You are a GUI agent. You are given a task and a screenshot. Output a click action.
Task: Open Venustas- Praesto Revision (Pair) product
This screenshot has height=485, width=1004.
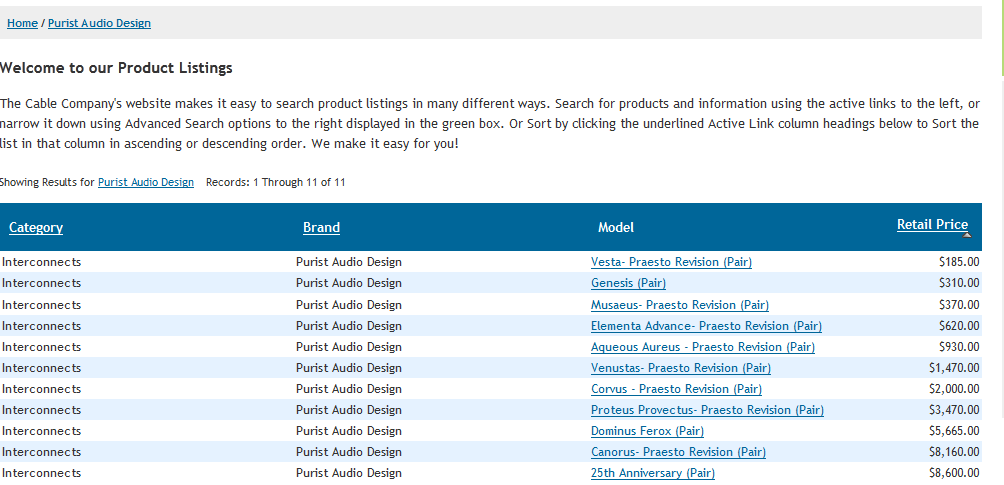point(681,368)
